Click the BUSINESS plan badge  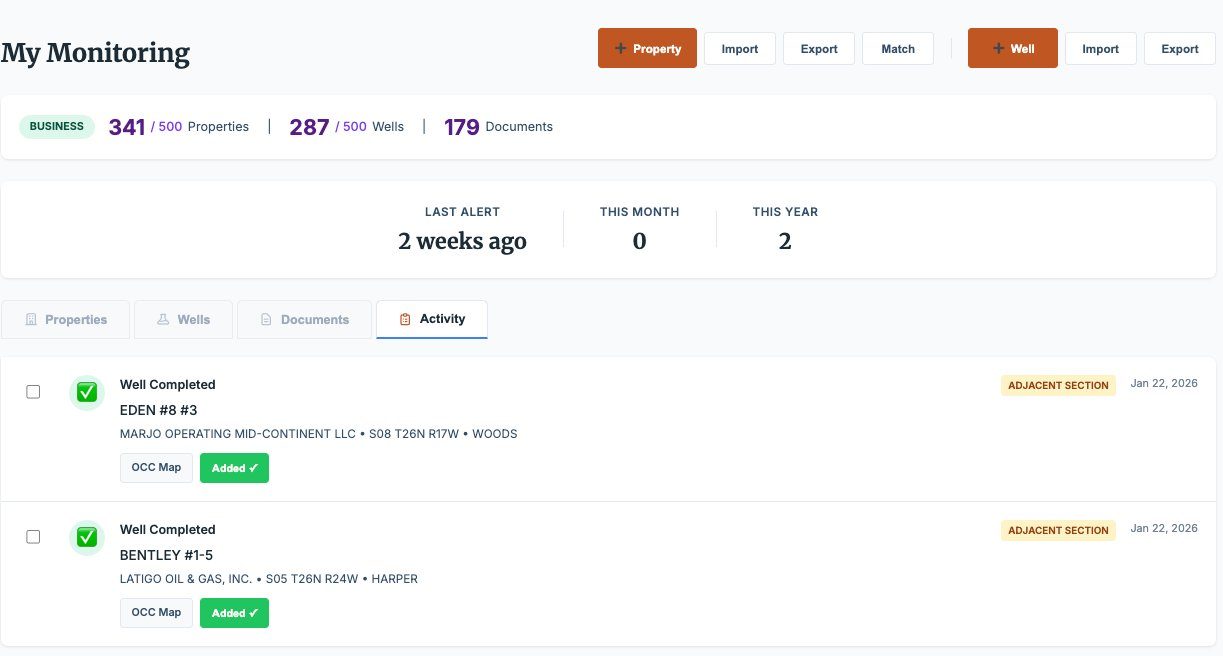point(56,126)
